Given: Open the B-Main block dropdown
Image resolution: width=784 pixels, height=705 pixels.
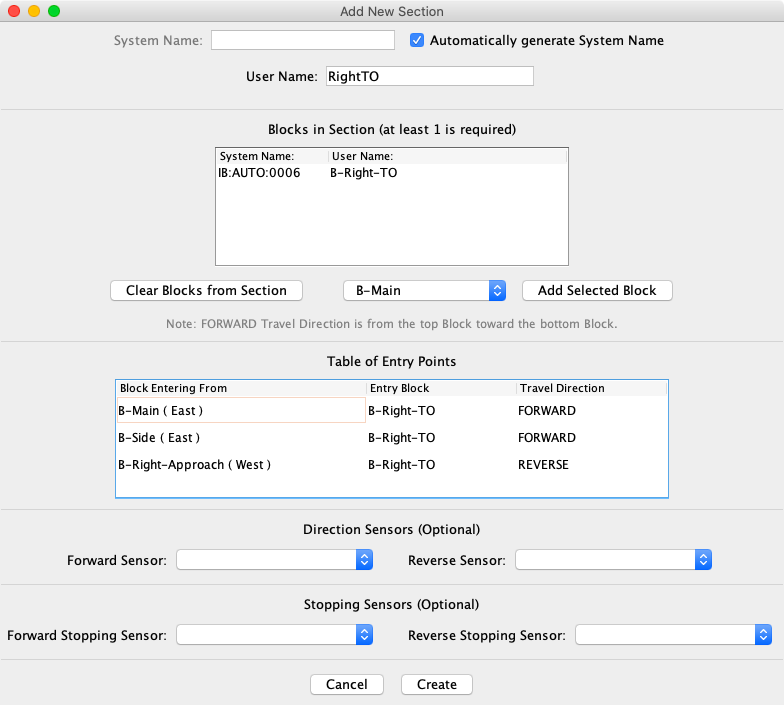Looking at the screenshot, I should tap(424, 291).
